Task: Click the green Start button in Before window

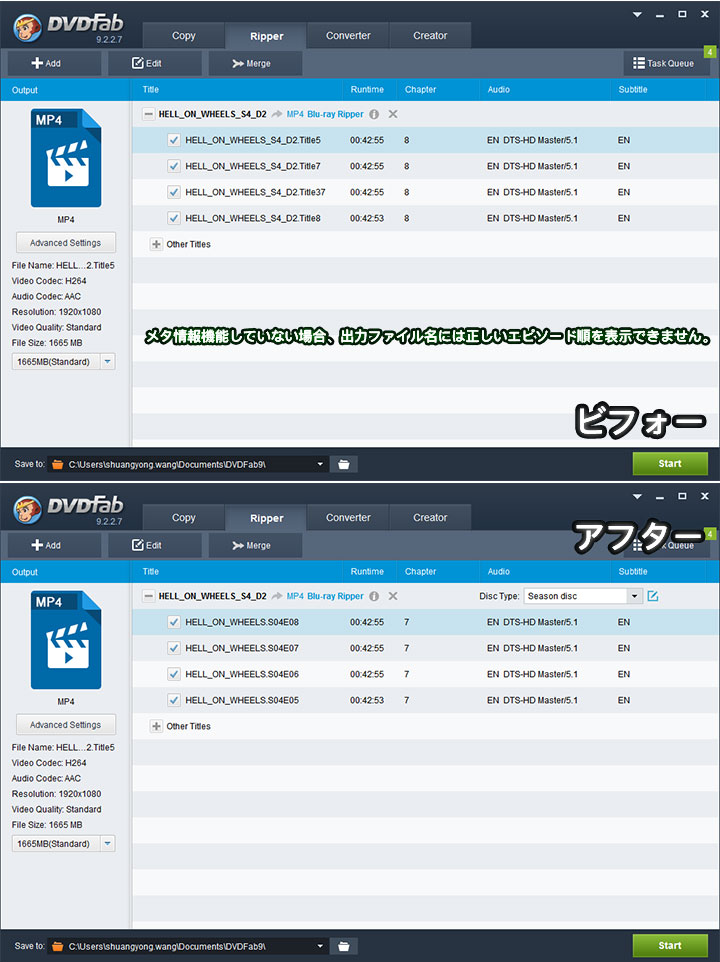Action: pyautogui.click(x=670, y=464)
